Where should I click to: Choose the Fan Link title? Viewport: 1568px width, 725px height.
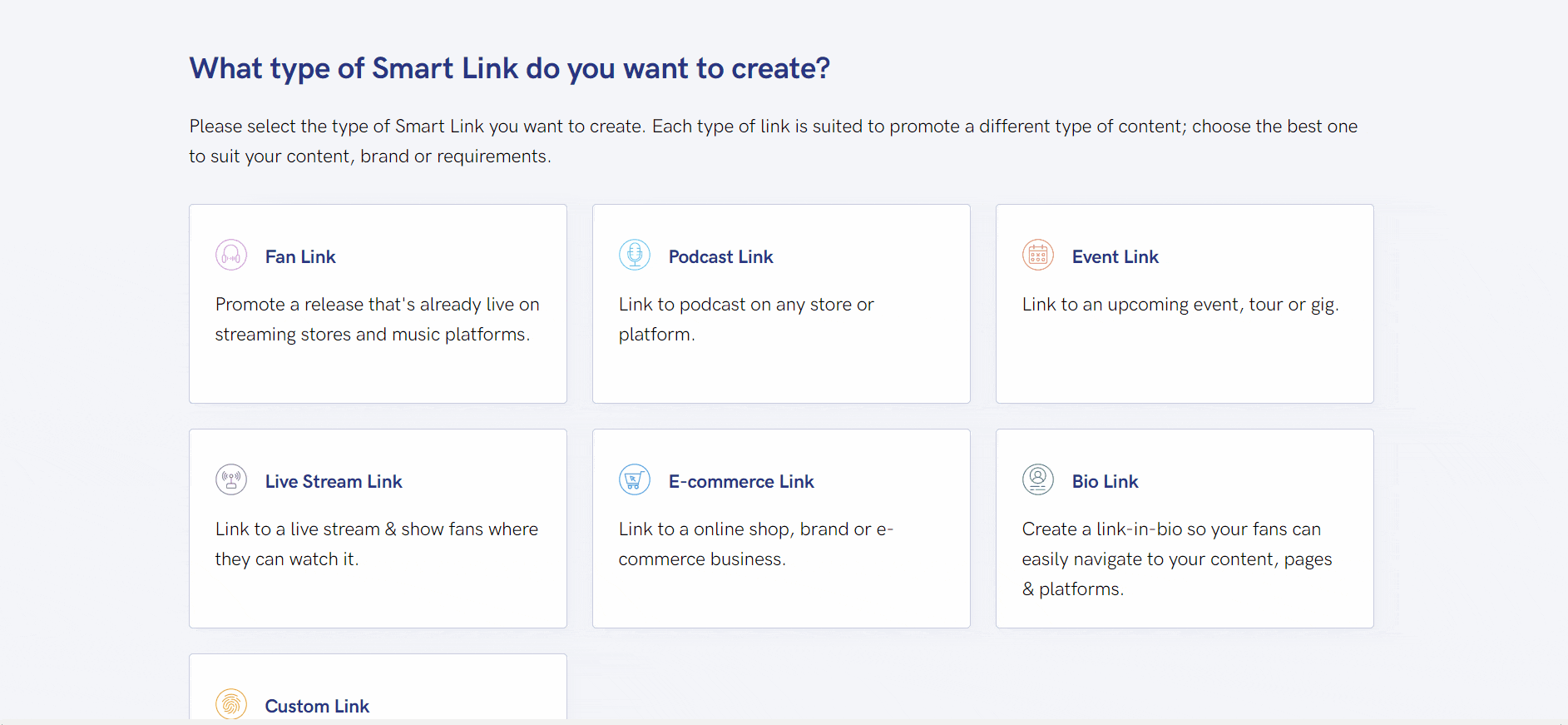coord(300,256)
